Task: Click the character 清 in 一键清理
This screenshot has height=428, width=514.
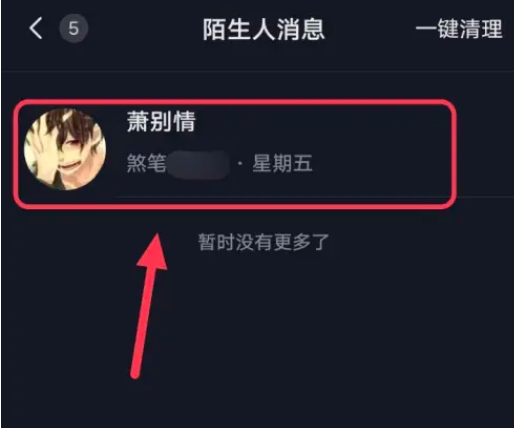Action: point(470,29)
